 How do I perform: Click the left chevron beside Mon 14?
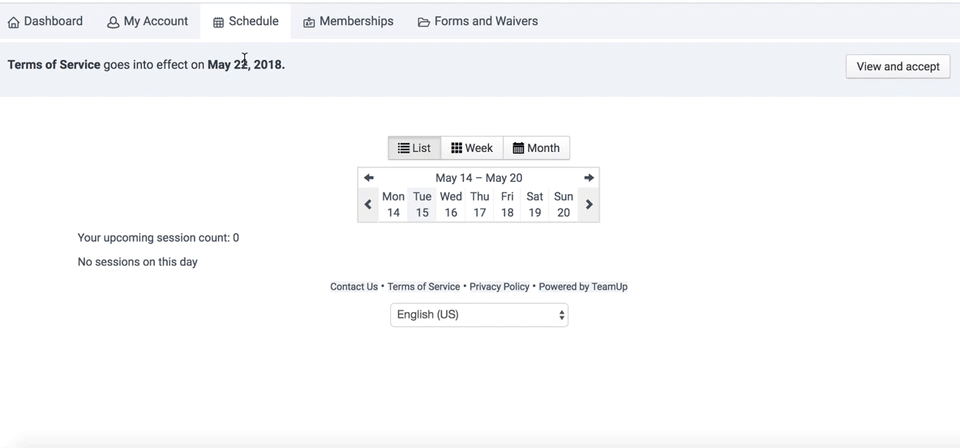(x=368, y=204)
